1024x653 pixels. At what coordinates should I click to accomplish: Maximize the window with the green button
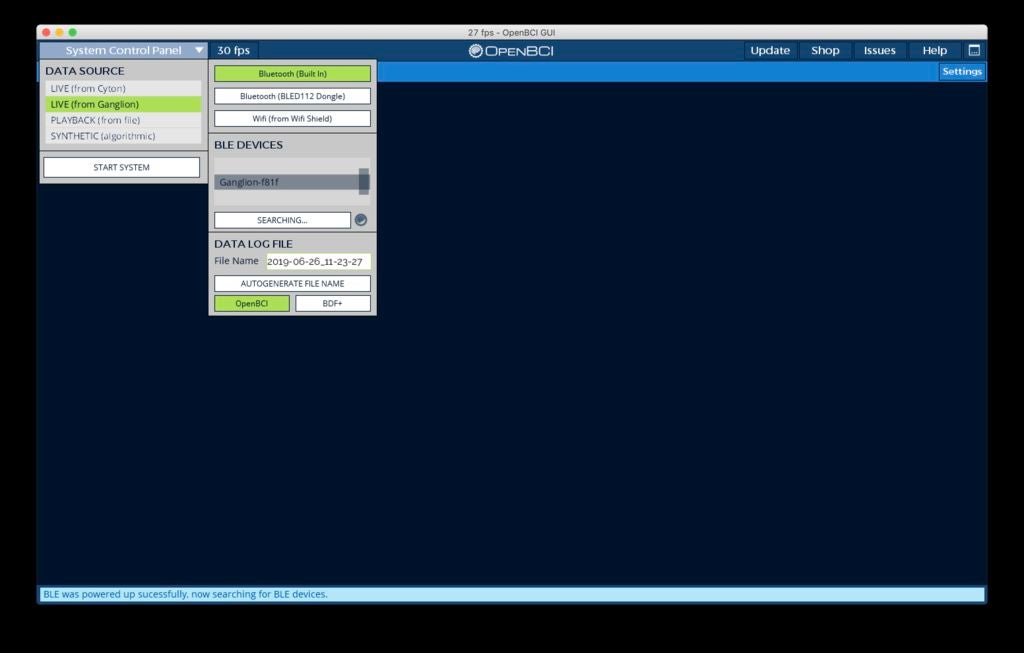[x=72, y=32]
